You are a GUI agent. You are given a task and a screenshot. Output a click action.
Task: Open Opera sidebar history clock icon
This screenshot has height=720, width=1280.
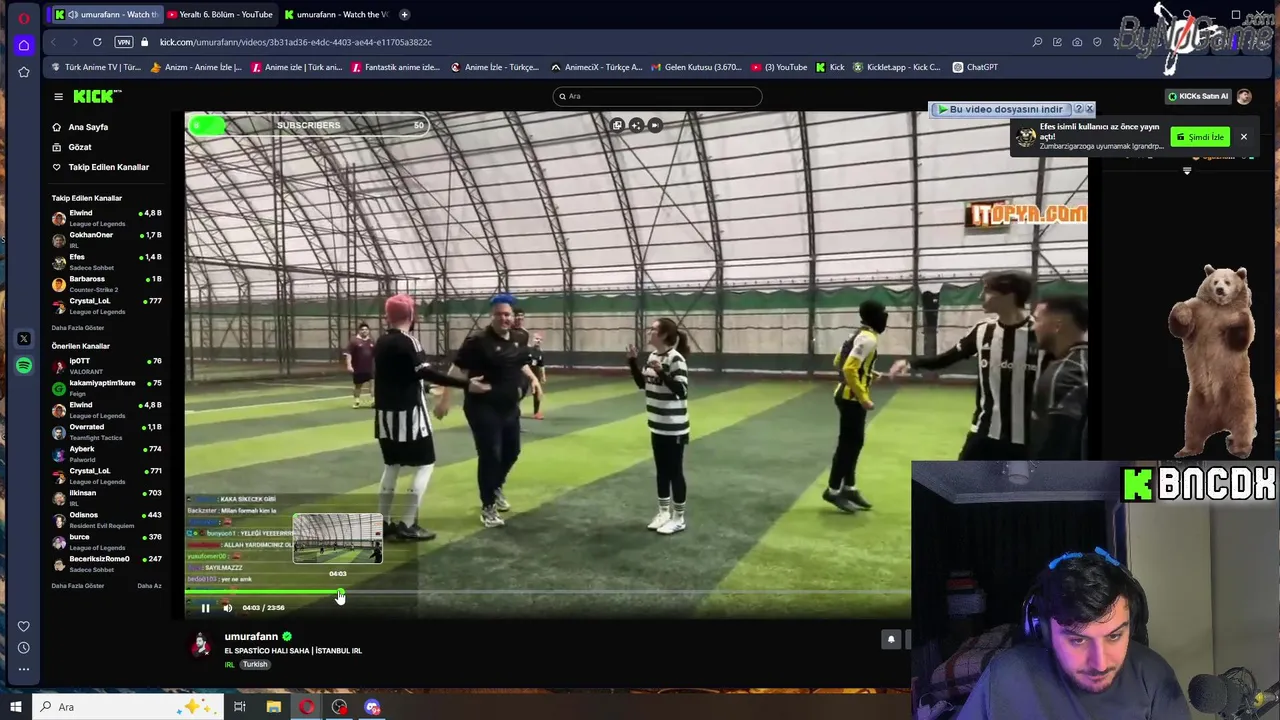click(24, 648)
